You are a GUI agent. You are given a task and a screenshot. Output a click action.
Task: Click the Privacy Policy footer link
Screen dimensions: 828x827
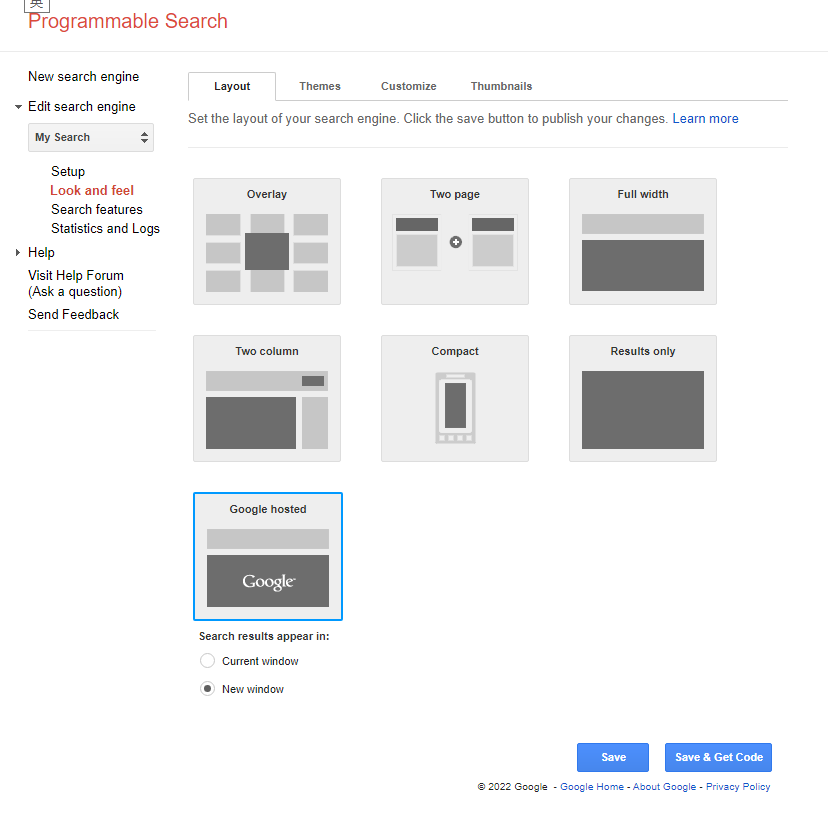pyautogui.click(x=738, y=787)
